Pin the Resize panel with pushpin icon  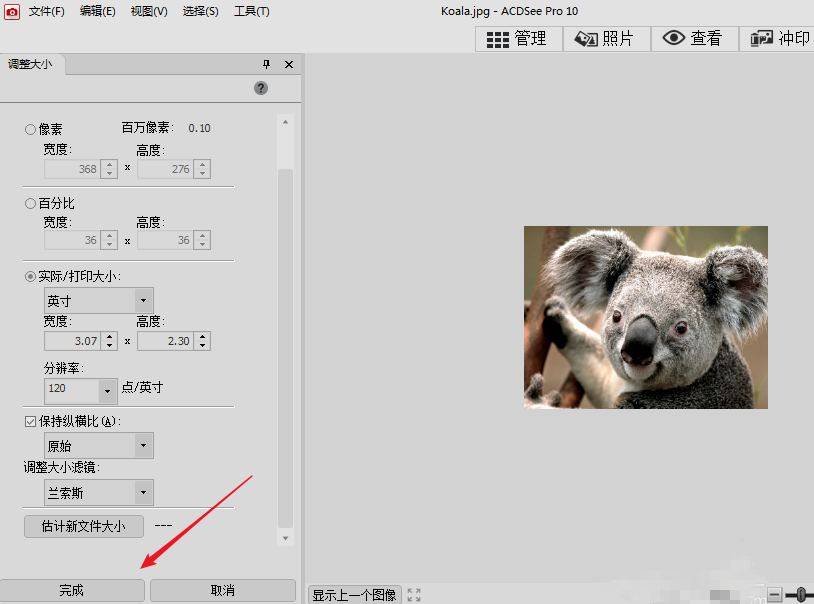(x=266, y=64)
